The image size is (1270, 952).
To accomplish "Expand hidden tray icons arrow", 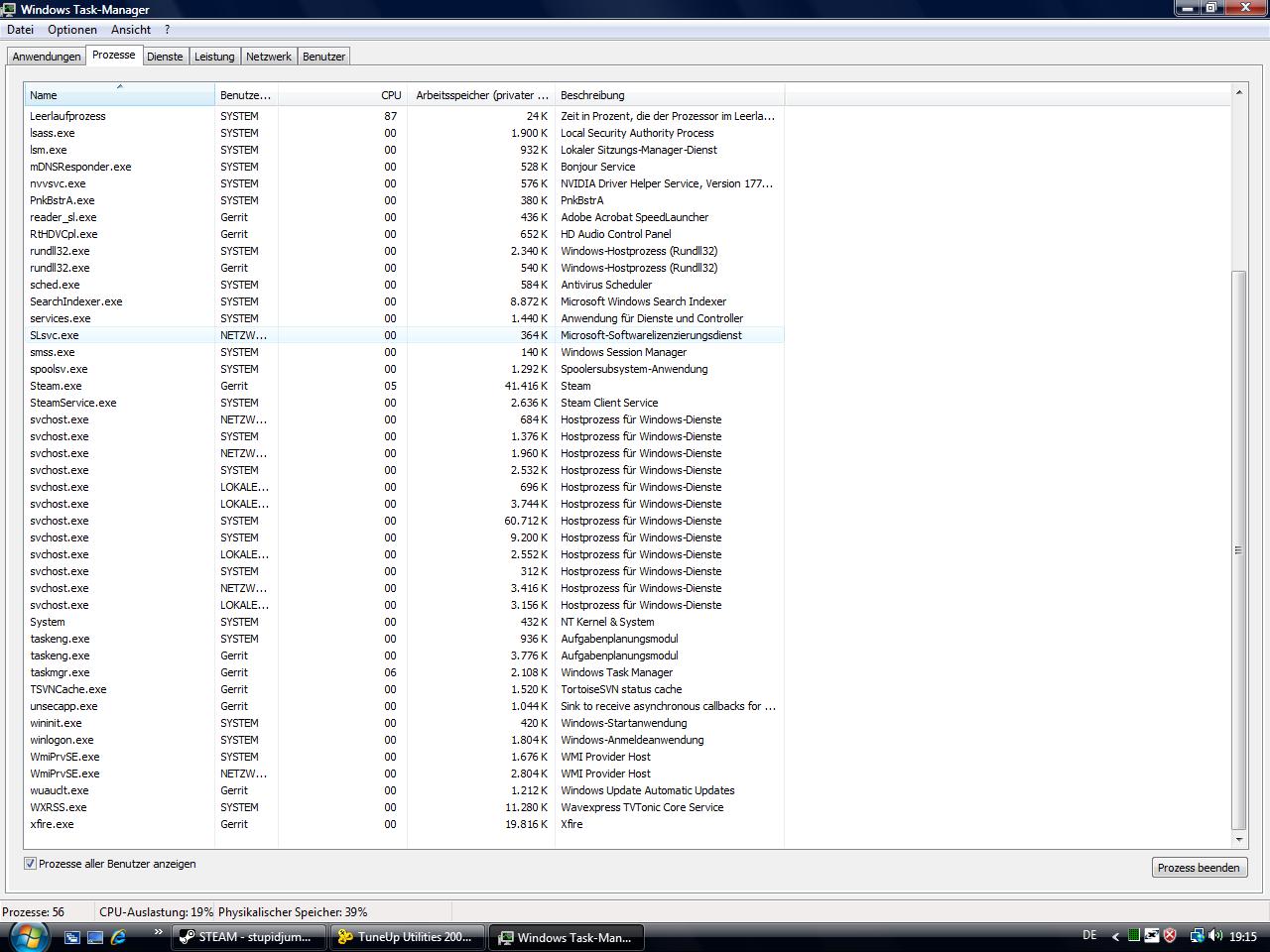I will (x=1115, y=935).
